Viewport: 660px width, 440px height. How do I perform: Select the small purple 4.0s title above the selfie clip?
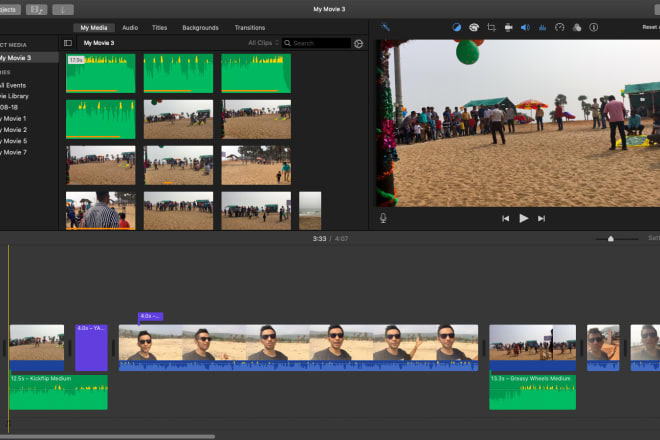click(x=150, y=316)
